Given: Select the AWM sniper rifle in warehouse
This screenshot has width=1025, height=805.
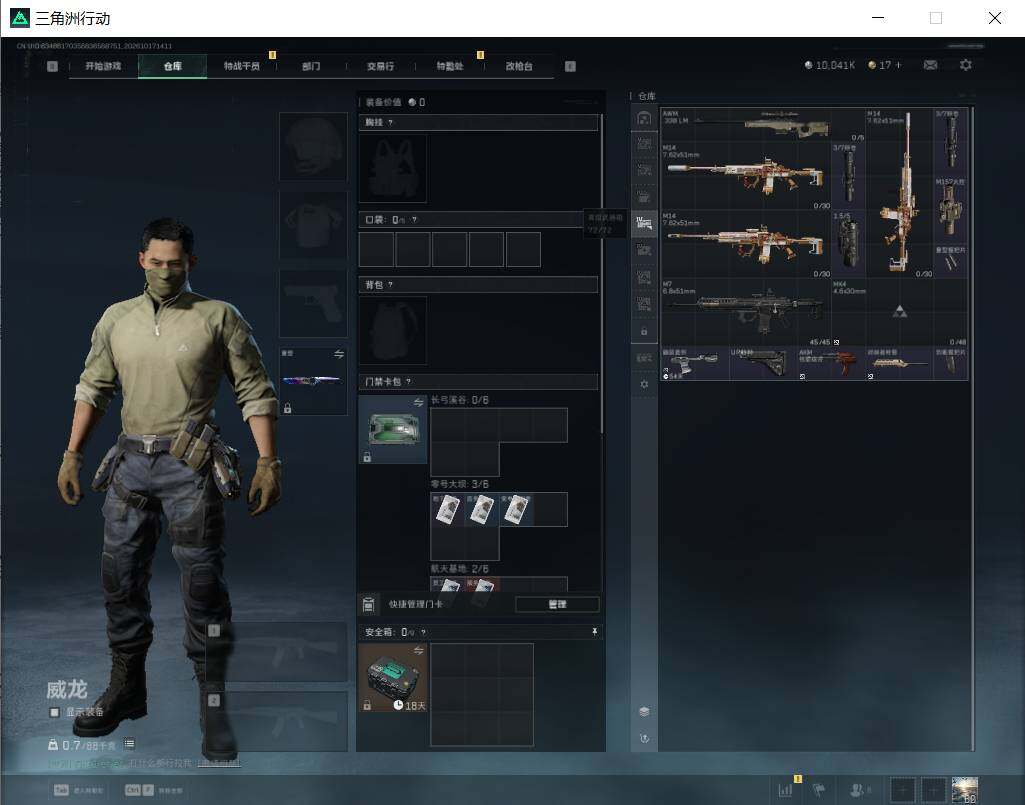Looking at the screenshot, I should click(x=762, y=124).
